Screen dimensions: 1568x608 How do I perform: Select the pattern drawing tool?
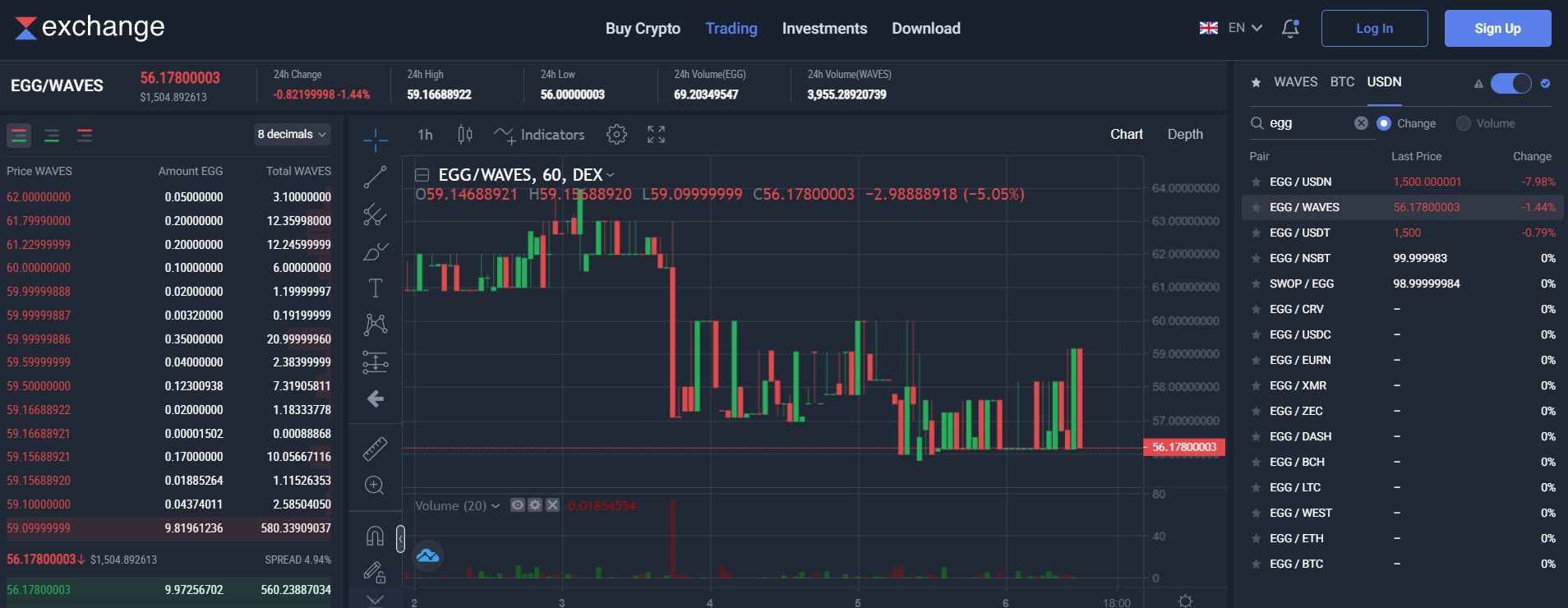point(376,325)
